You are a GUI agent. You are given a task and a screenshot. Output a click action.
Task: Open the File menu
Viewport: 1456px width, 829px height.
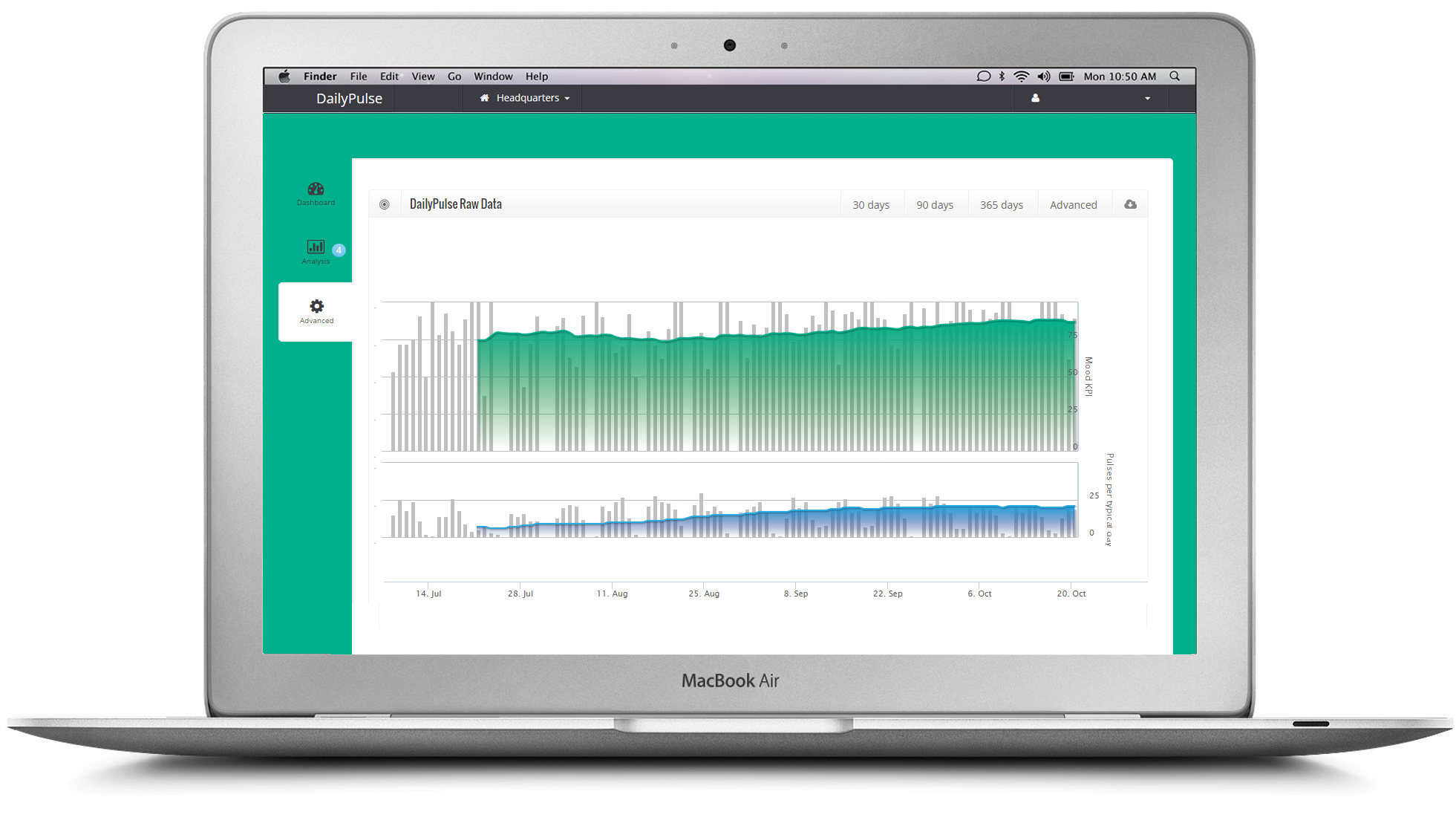tap(359, 77)
